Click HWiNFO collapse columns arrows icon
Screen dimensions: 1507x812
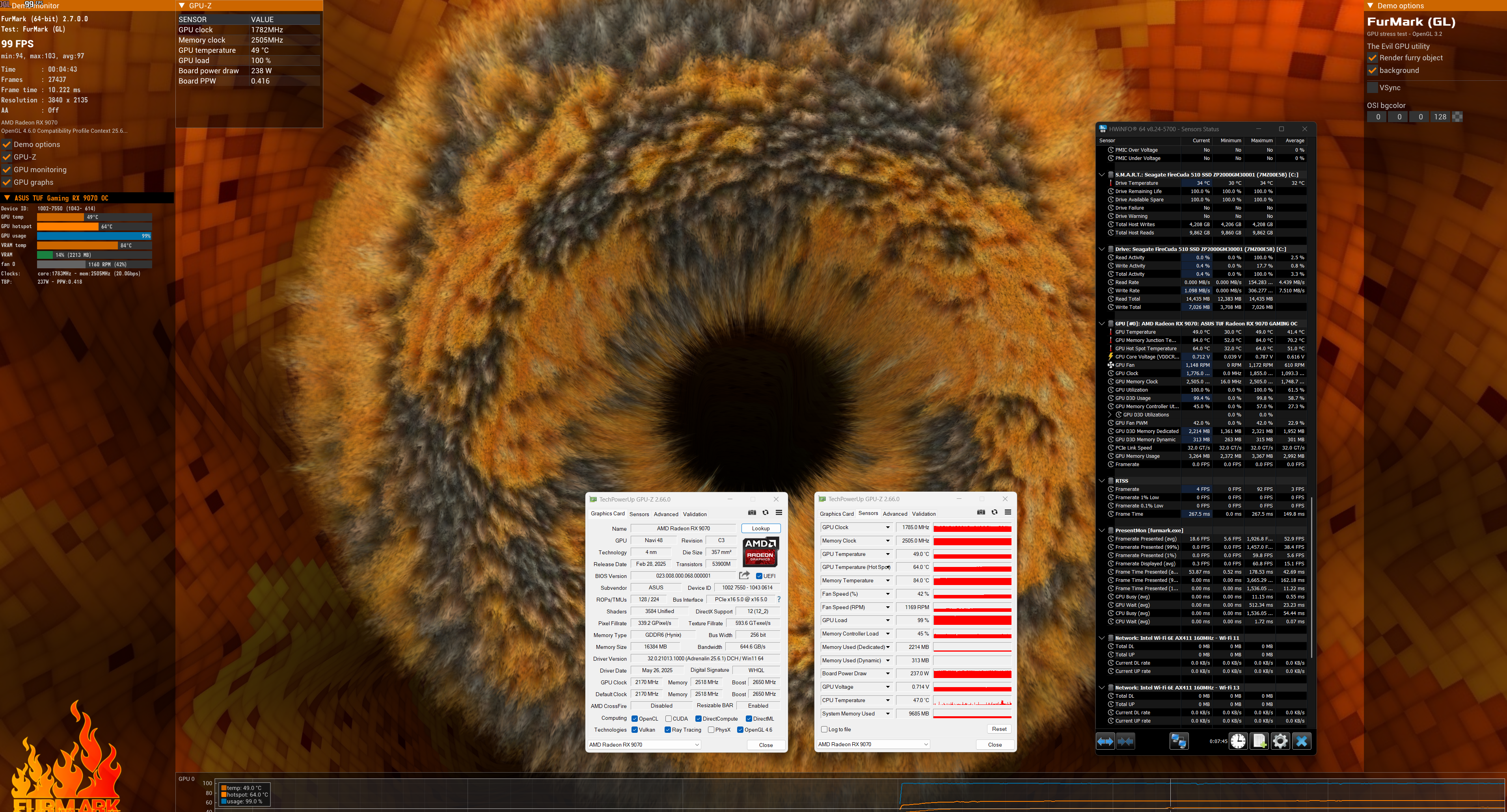[x=1125, y=741]
